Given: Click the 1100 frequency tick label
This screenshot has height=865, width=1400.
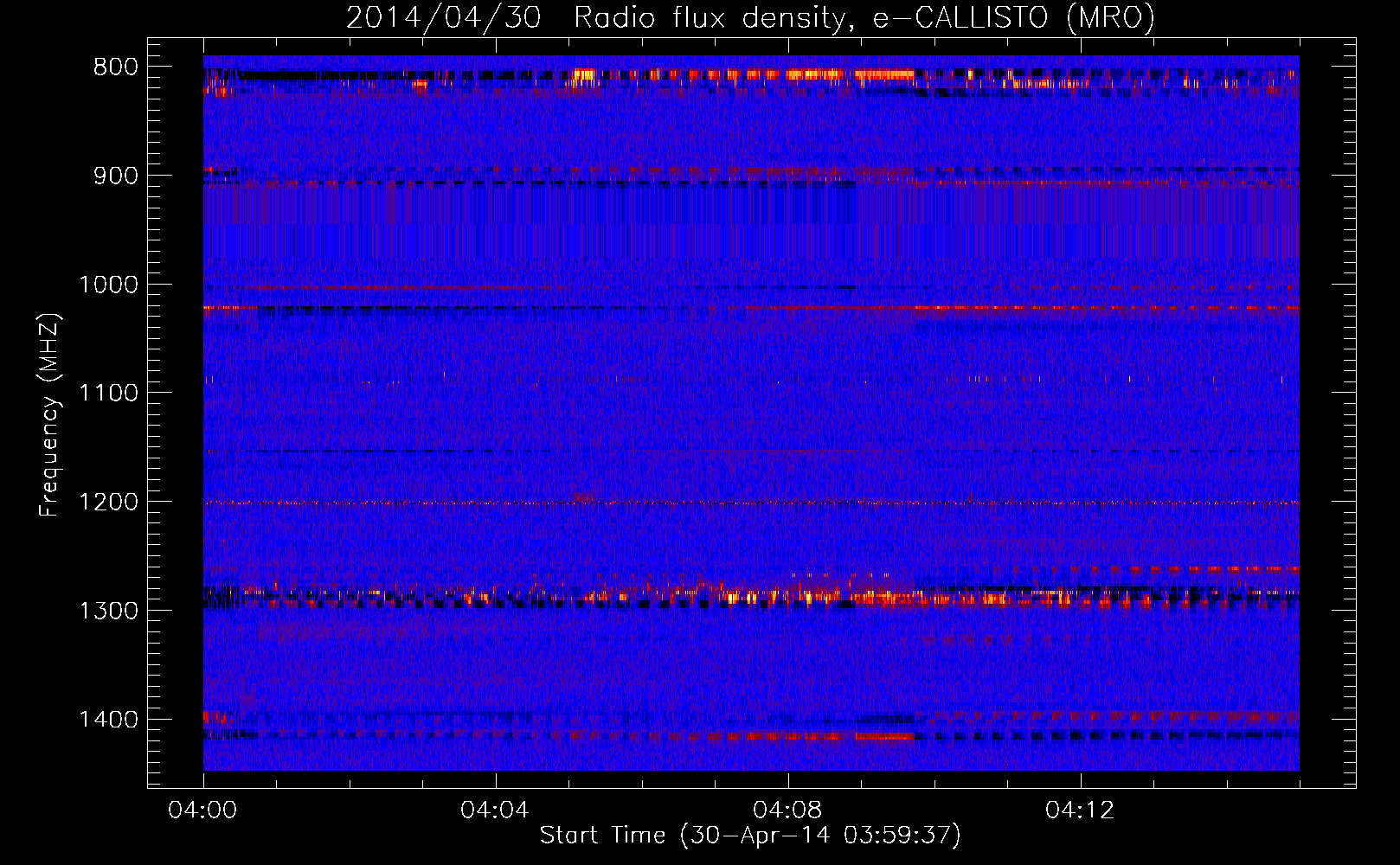Looking at the screenshot, I should tap(108, 394).
